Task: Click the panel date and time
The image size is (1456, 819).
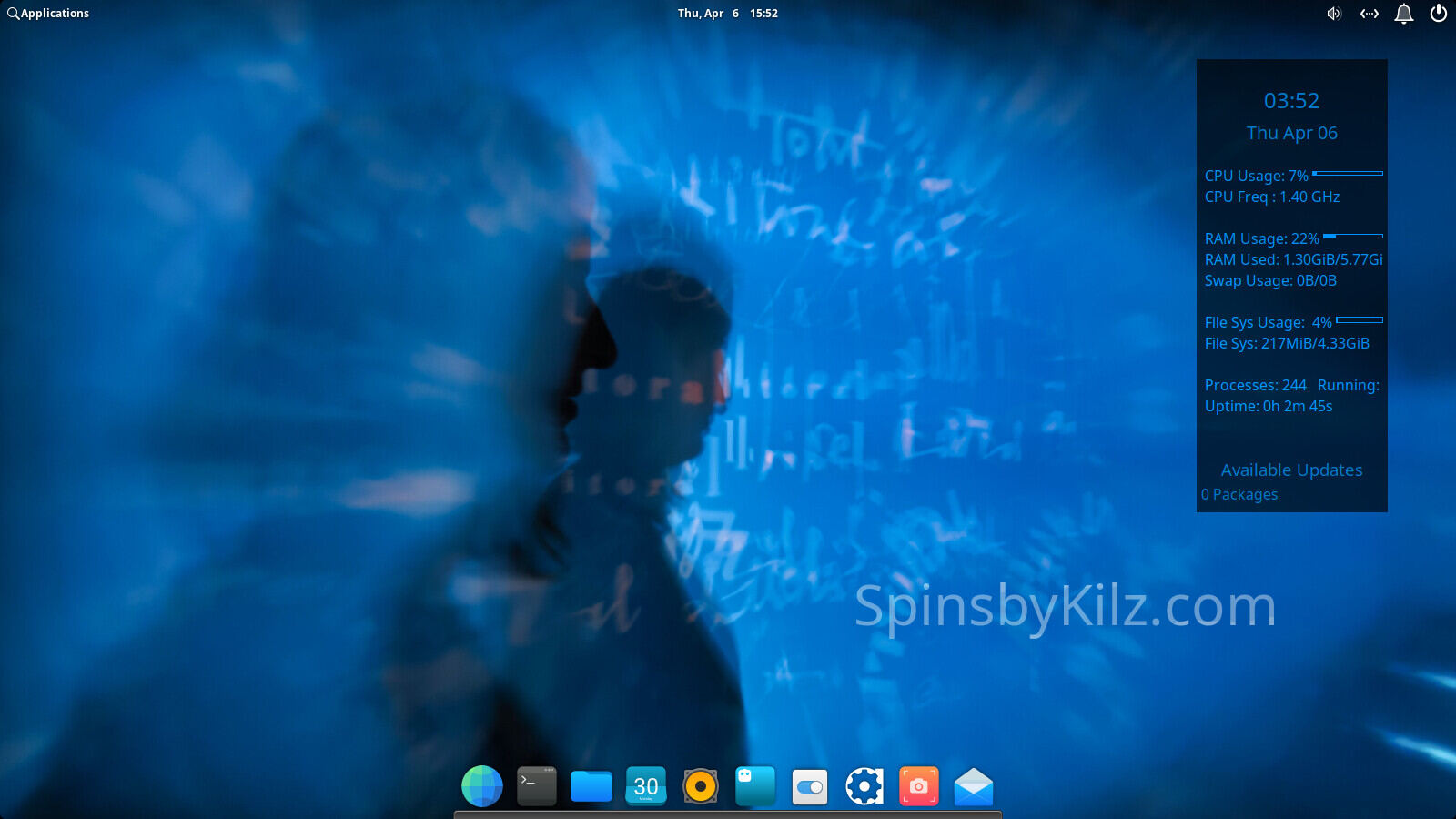Action: [727, 14]
